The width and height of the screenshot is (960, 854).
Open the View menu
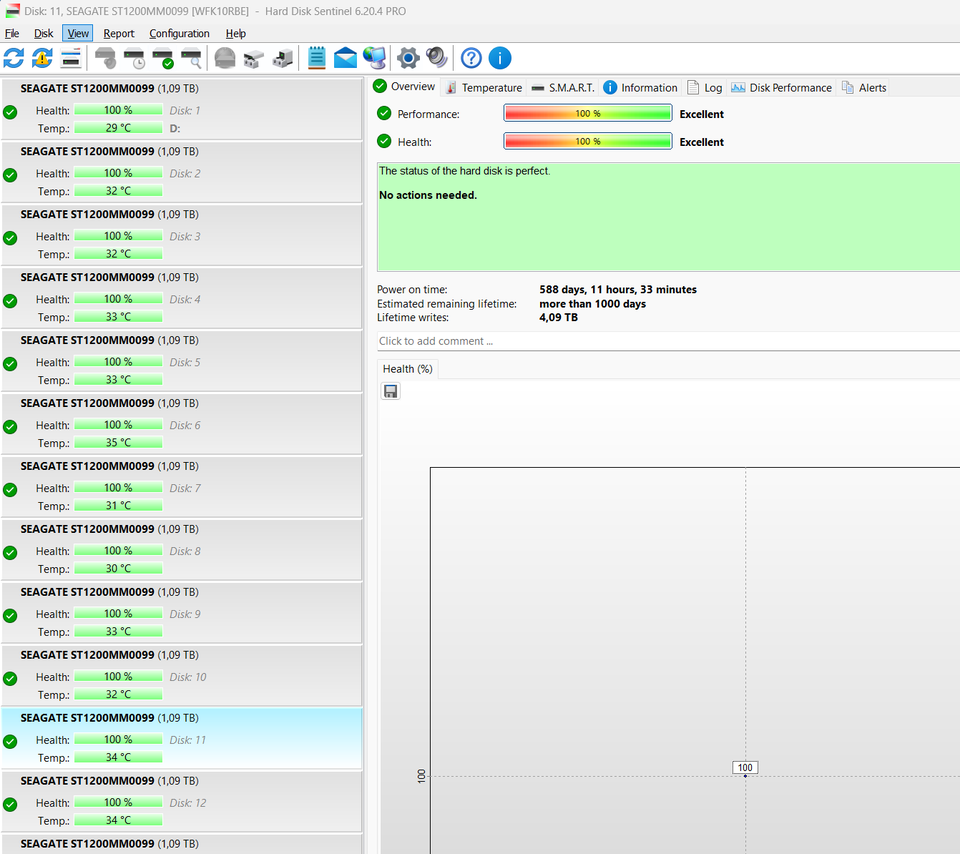click(78, 33)
